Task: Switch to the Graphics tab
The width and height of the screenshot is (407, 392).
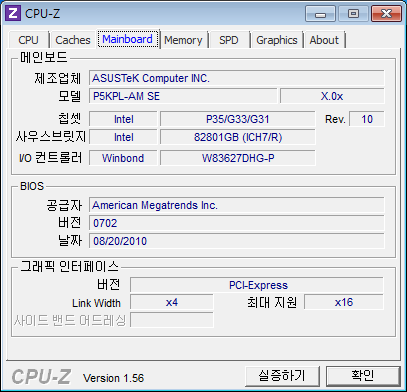Action: (277, 40)
